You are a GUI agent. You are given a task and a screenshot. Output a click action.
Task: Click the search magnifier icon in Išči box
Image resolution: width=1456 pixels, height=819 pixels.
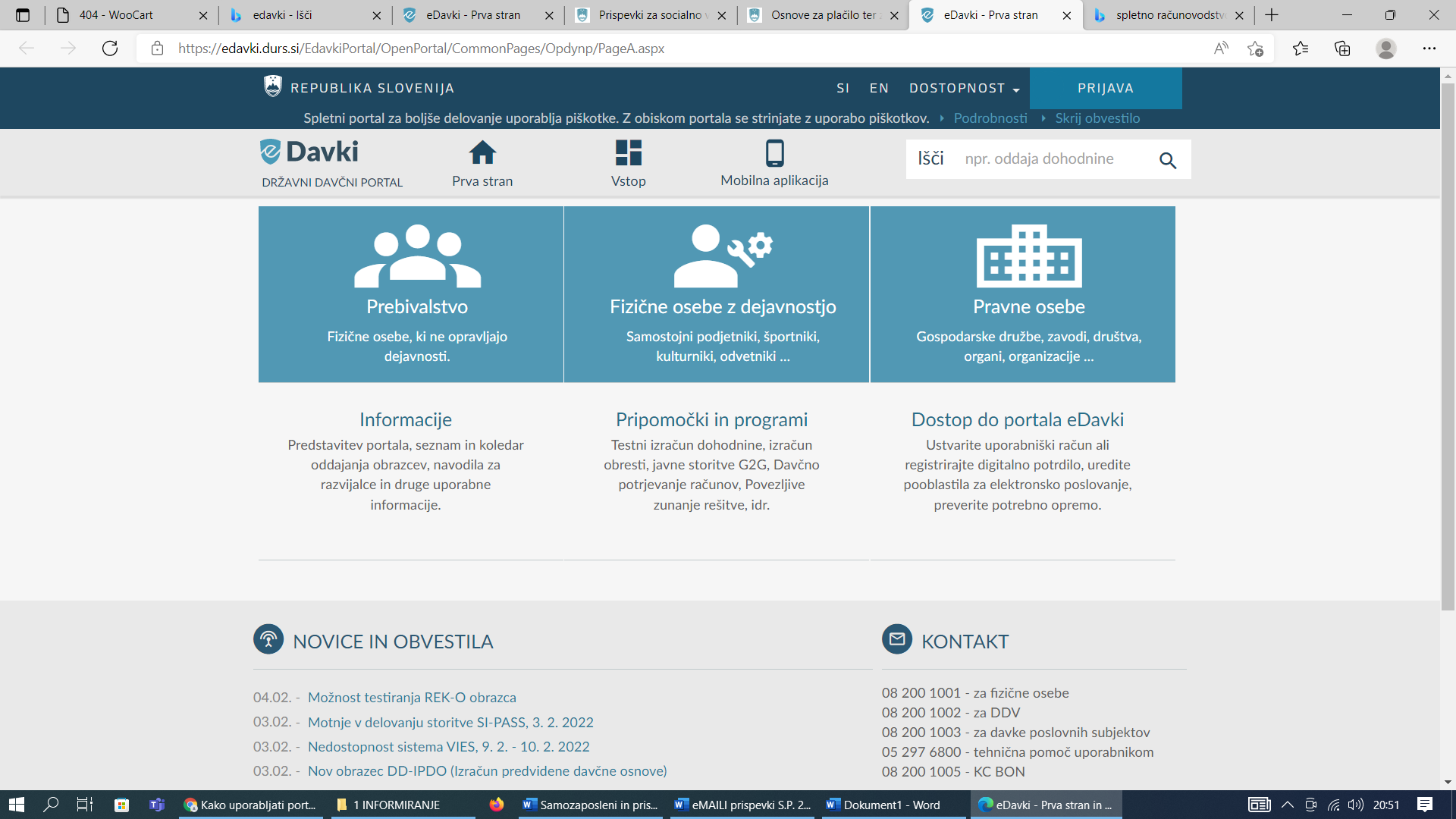click(x=1168, y=160)
